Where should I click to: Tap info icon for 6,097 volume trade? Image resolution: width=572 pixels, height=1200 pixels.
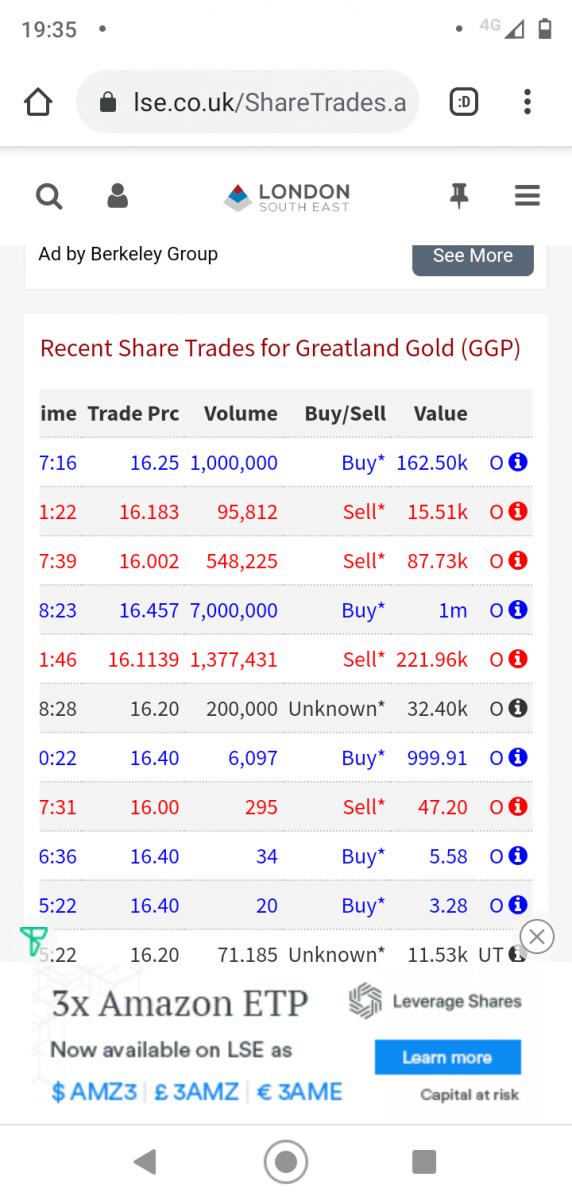(x=518, y=758)
